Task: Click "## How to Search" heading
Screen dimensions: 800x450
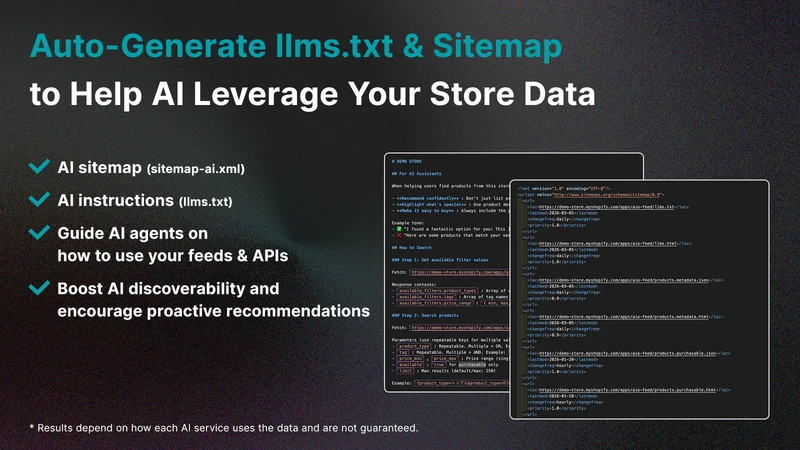Action: [412, 247]
